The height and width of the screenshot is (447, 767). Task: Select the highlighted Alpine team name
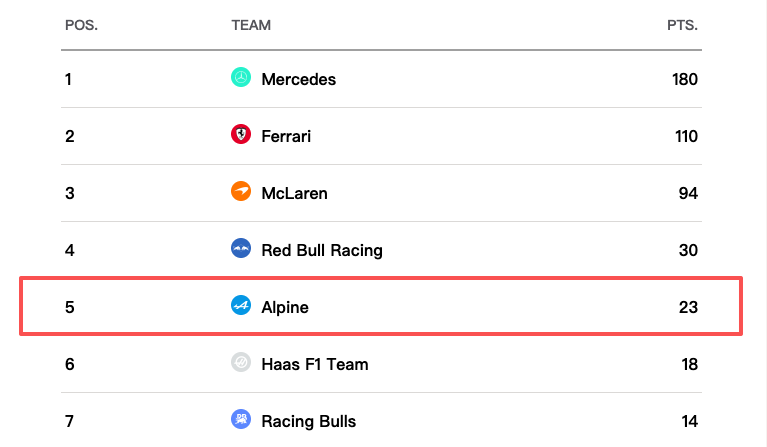pos(285,307)
